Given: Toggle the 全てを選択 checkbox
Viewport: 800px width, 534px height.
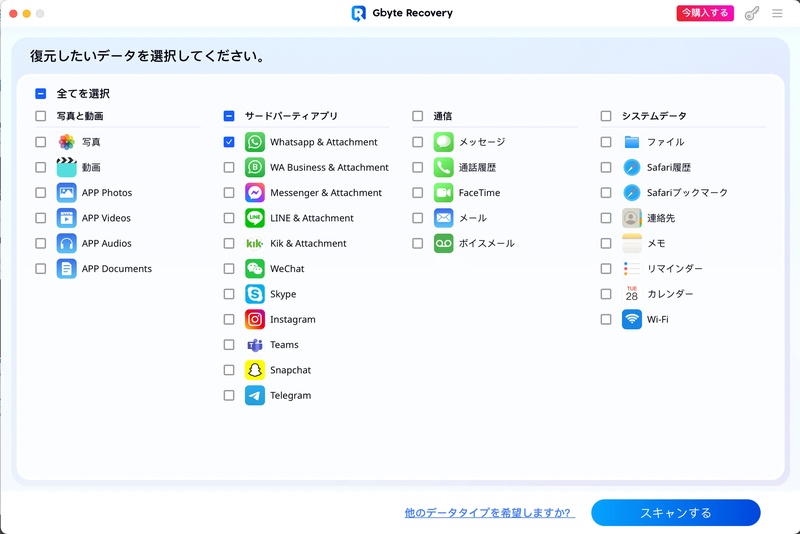Looking at the screenshot, I should (41, 93).
